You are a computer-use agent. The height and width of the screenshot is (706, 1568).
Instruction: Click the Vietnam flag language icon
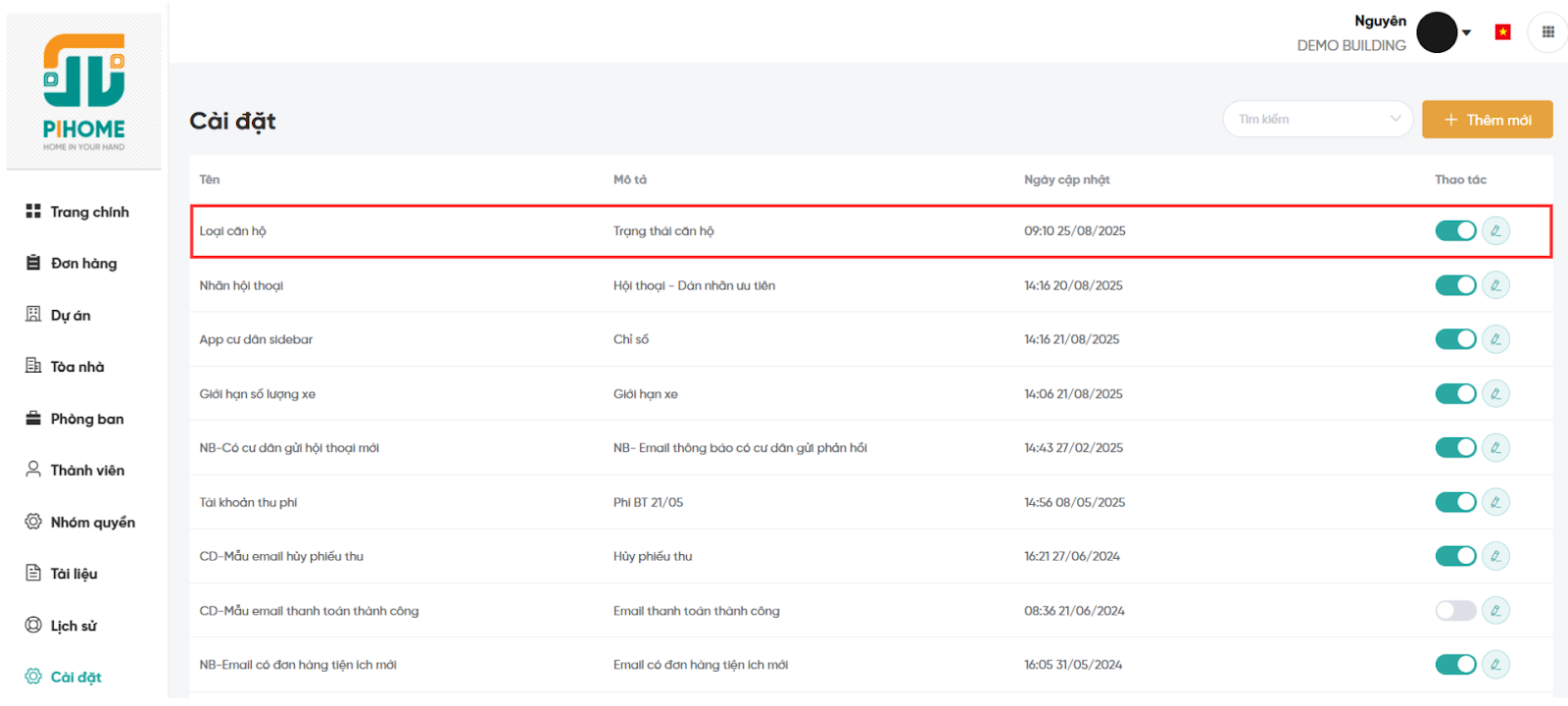pos(1502,32)
